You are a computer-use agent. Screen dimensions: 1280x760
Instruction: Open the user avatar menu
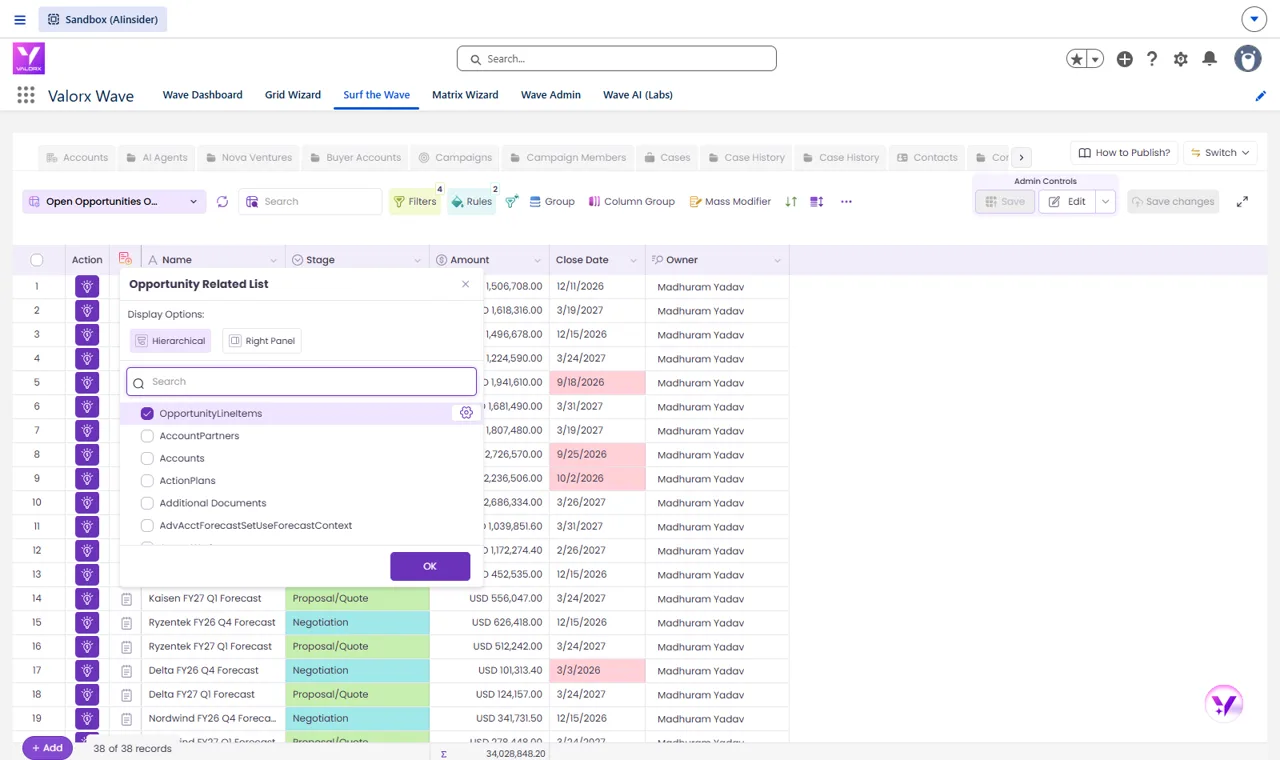point(1248,58)
